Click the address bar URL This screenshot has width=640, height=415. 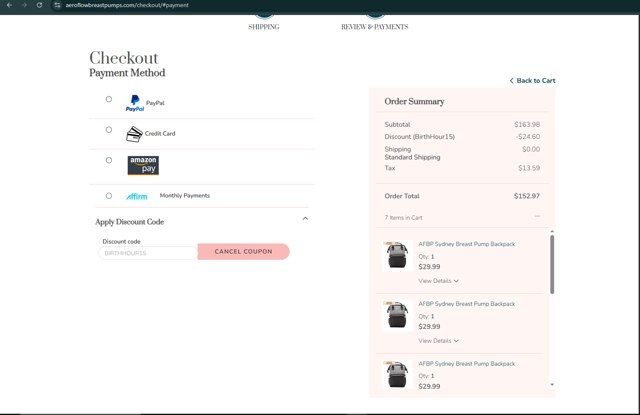pyautogui.click(x=127, y=5)
